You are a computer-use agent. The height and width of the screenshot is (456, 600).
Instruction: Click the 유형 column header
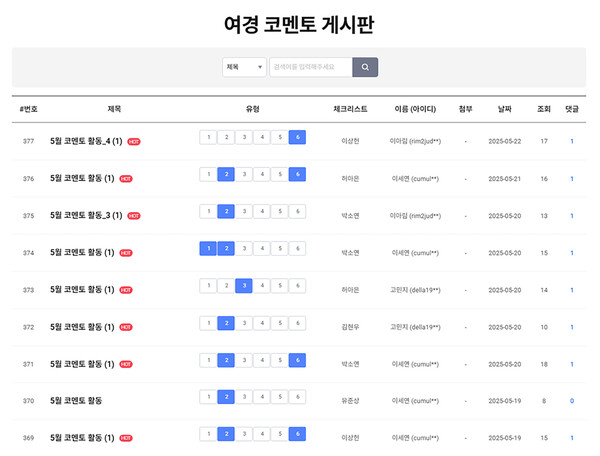pyautogui.click(x=253, y=109)
